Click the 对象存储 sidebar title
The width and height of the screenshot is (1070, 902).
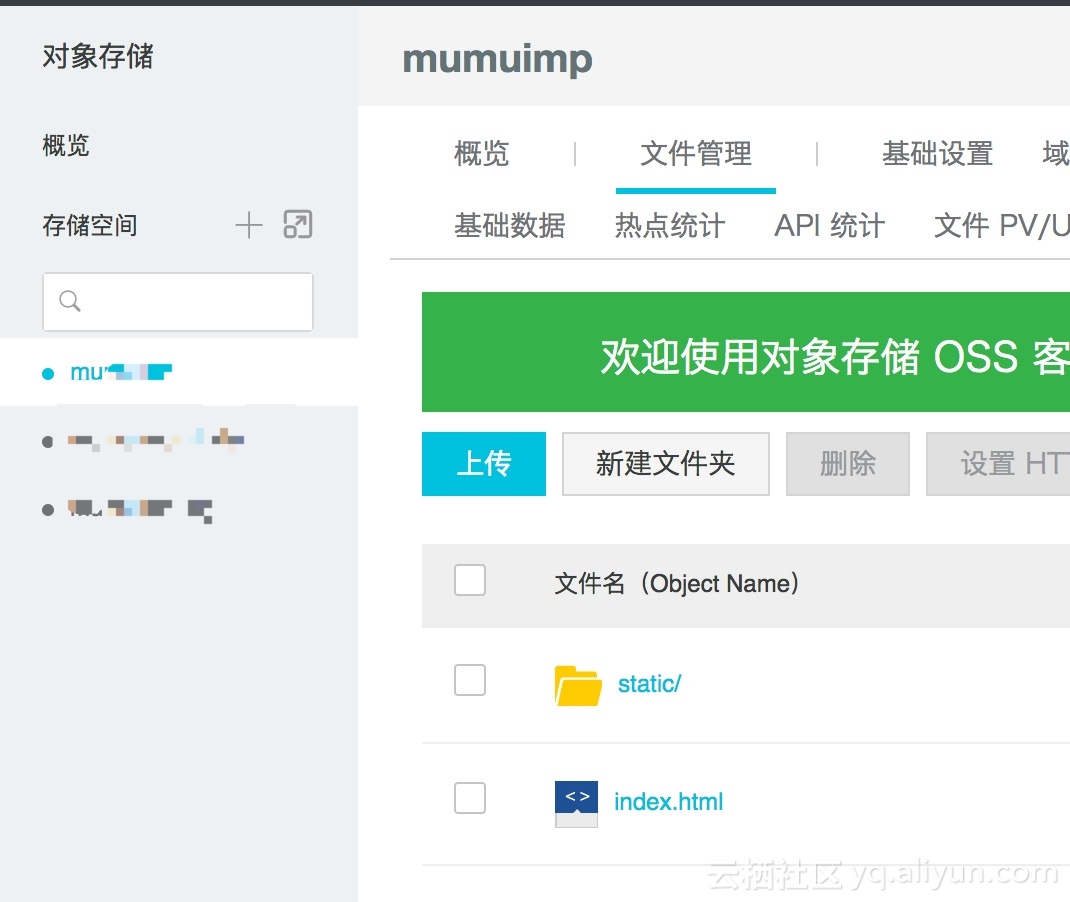98,56
